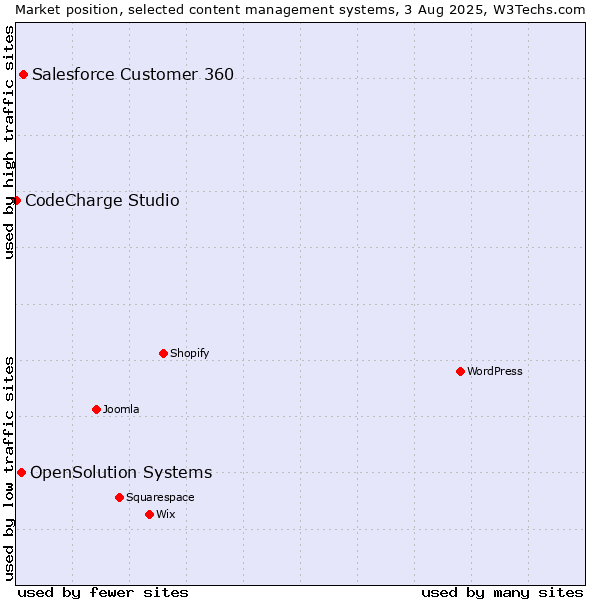Click the Salesforce Customer 360 label
The image size is (600, 600).
tap(133, 74)
